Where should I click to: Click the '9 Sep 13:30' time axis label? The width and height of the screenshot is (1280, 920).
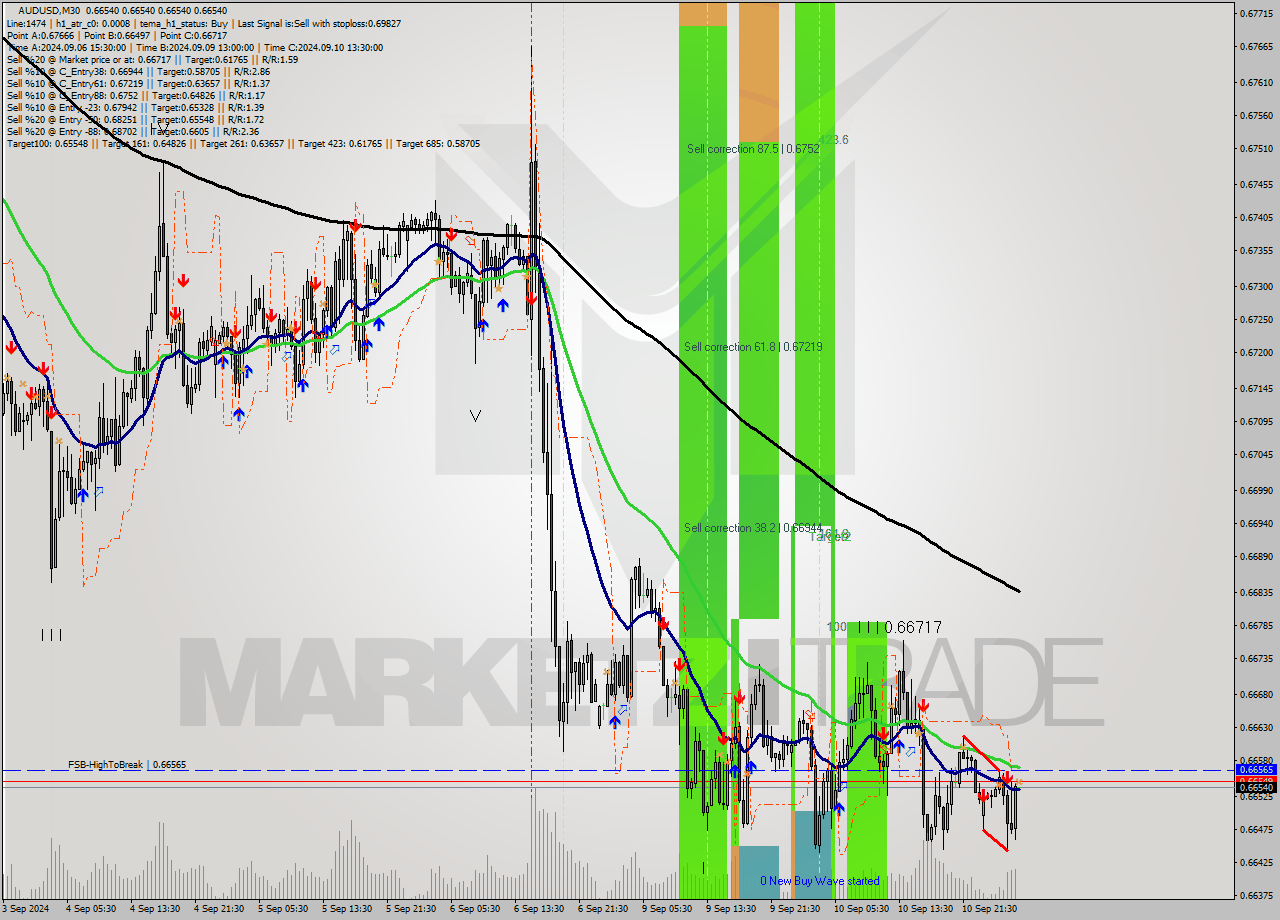(x=731, y=909)
